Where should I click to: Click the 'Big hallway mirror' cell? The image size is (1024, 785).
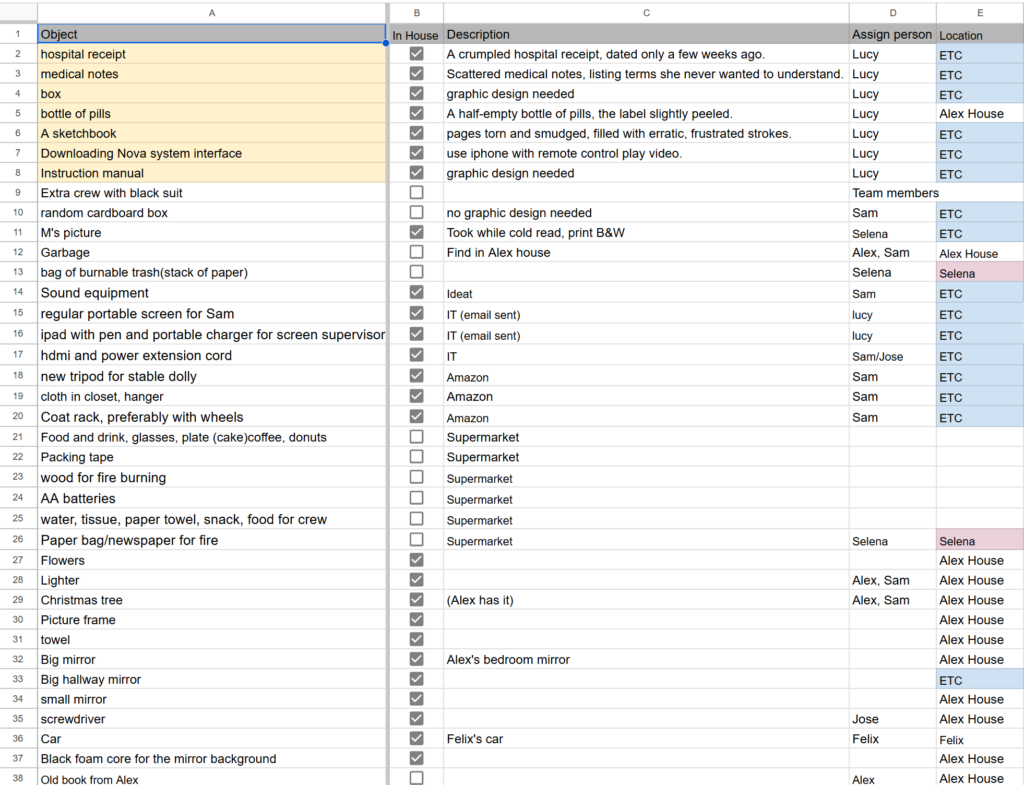coord(212,679)
